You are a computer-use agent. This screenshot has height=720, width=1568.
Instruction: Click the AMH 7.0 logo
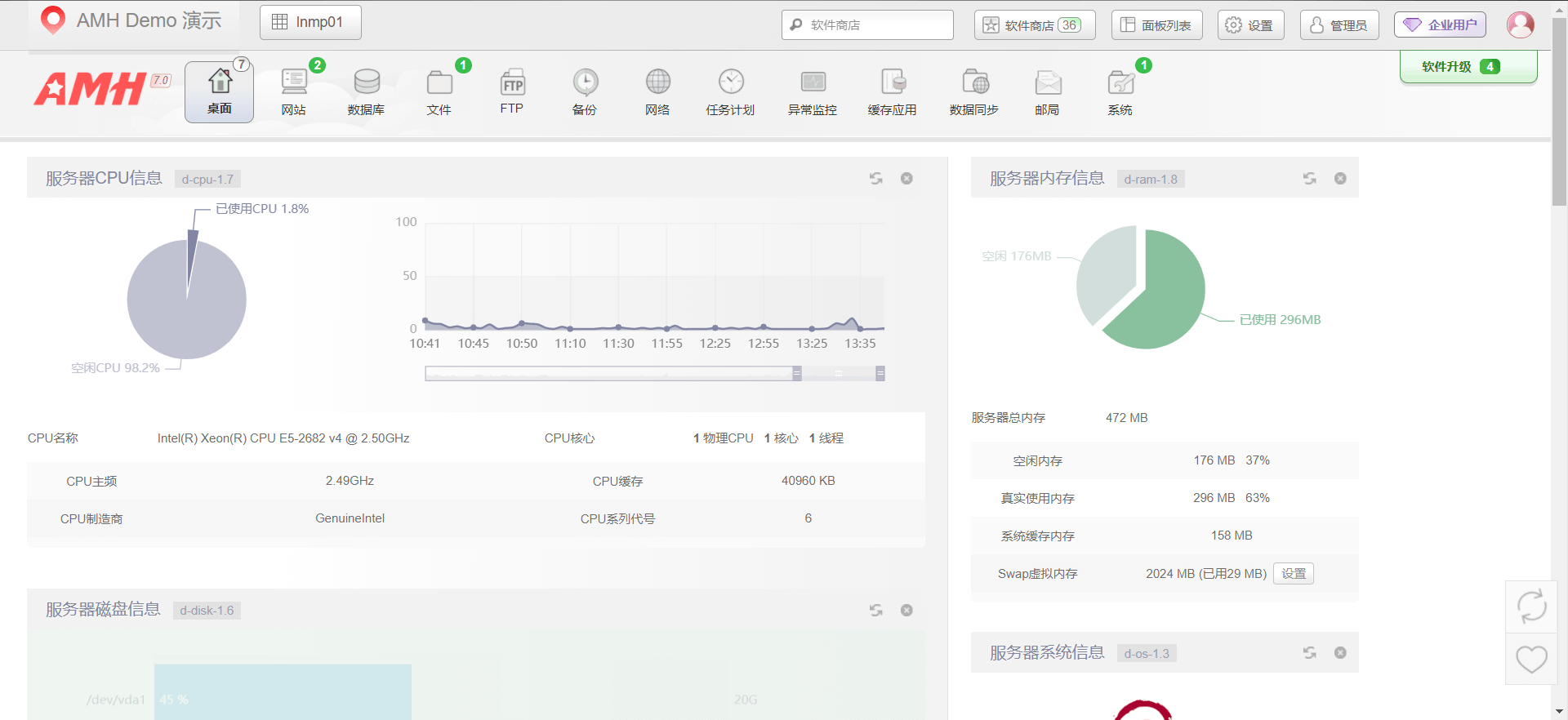point(102,89)
